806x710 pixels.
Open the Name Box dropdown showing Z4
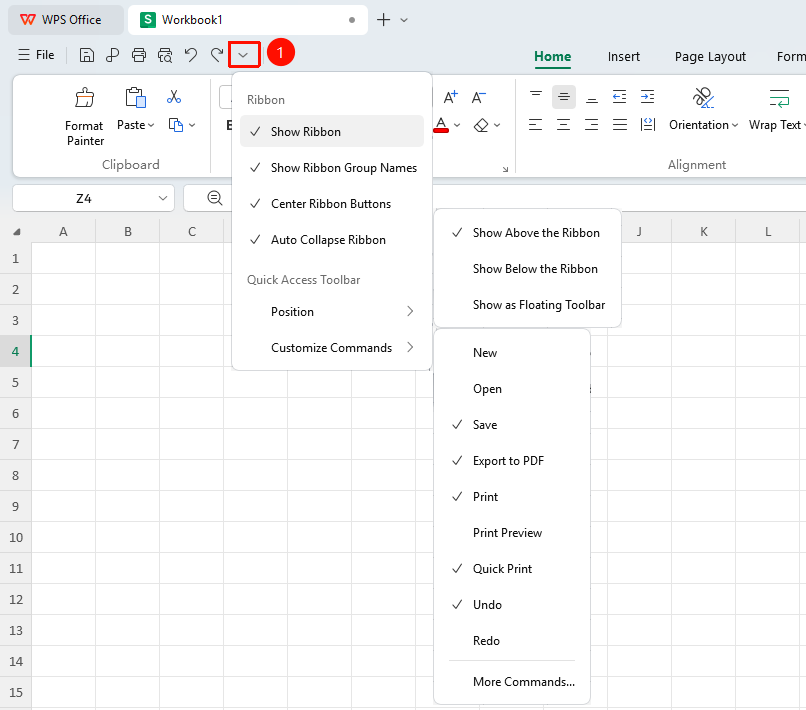[163, 198]
